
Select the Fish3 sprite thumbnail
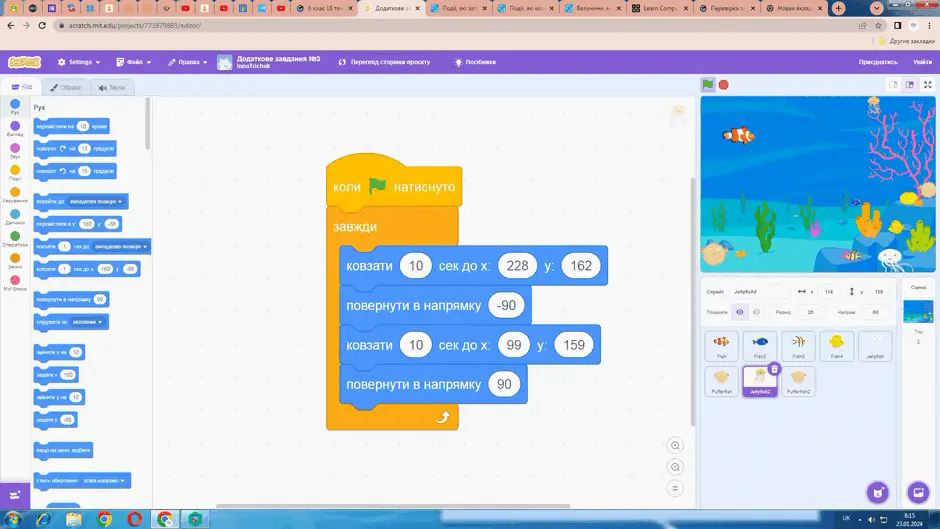[798, 345]
